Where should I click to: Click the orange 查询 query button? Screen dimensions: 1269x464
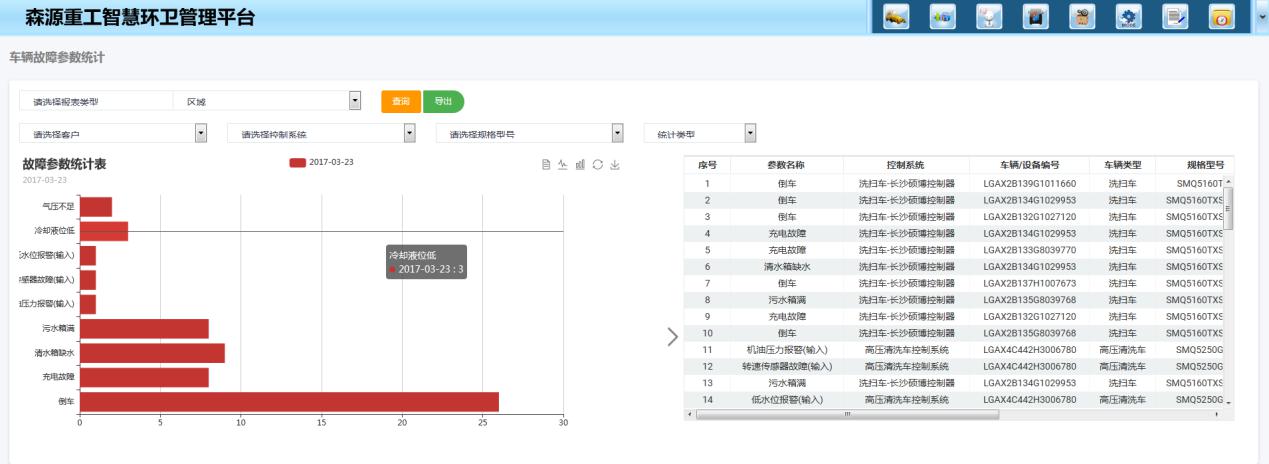click(x=401, y=101)
